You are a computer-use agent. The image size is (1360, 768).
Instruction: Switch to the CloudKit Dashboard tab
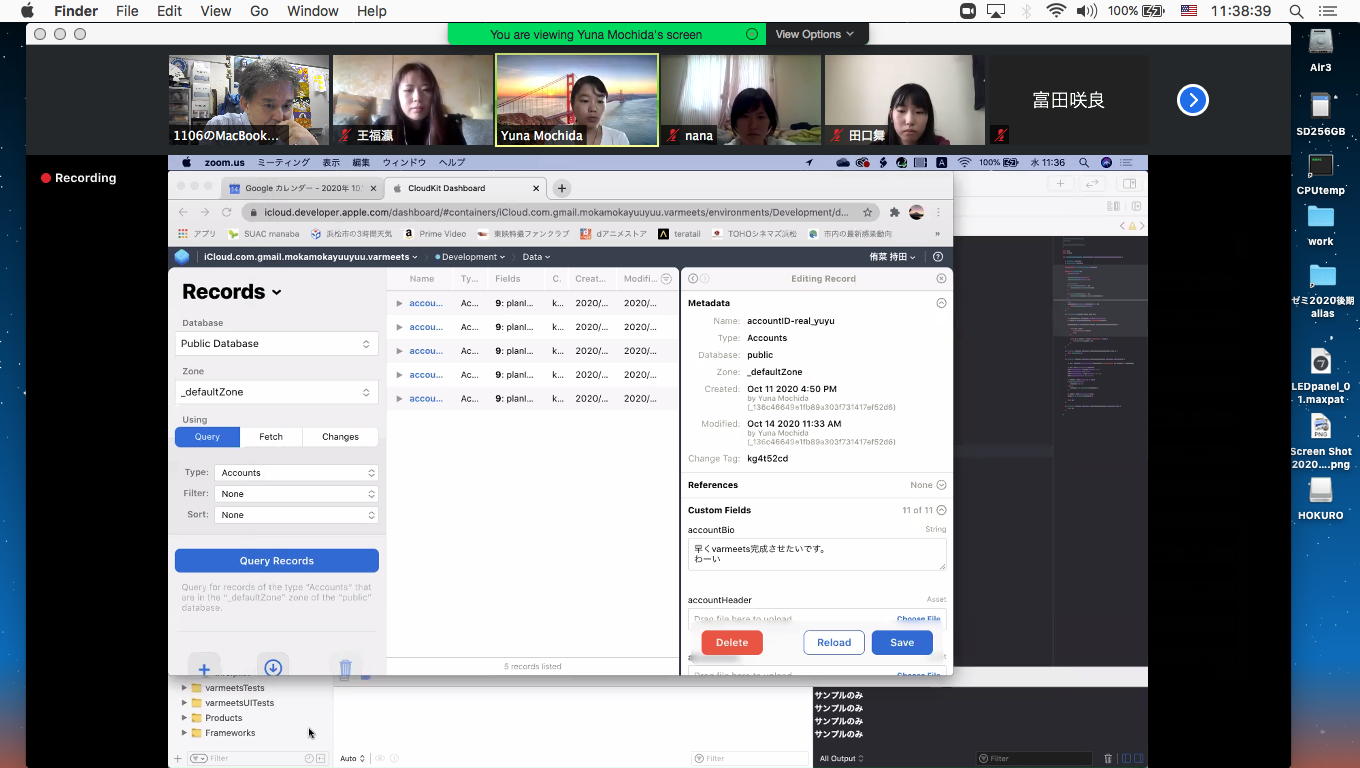pos(465,188)
